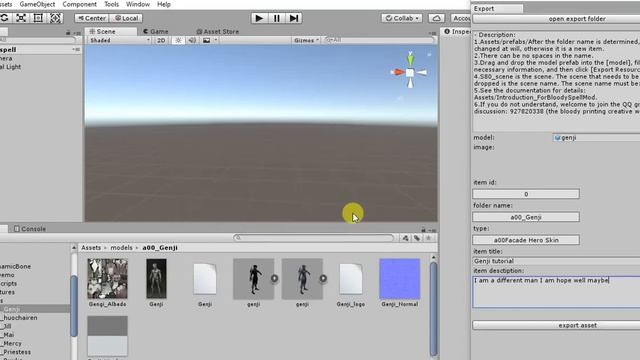Open cloud services panel
Screen dimensions: 640x360
[436, 18]
